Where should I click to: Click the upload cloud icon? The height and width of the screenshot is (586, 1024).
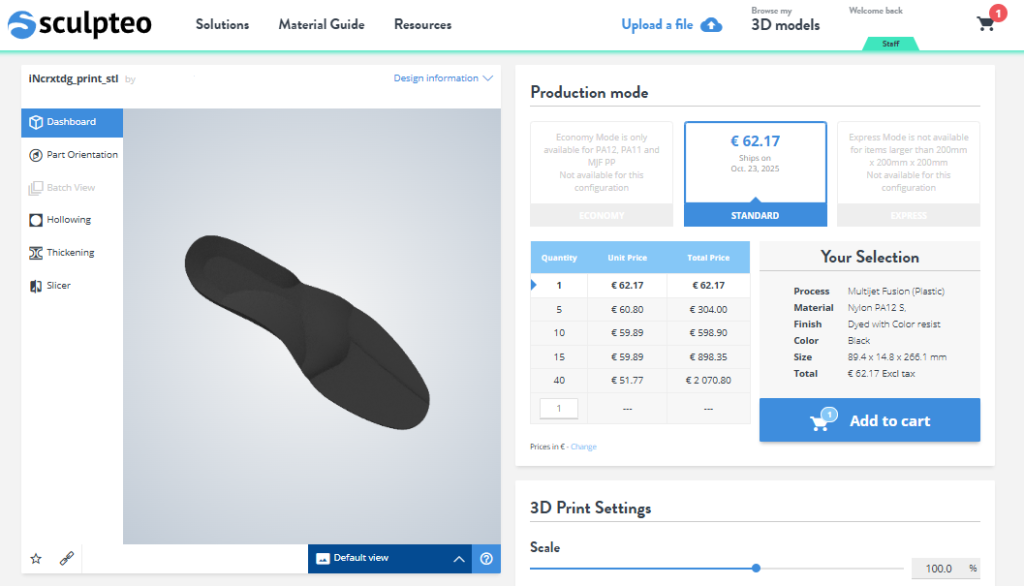point(711,25)
